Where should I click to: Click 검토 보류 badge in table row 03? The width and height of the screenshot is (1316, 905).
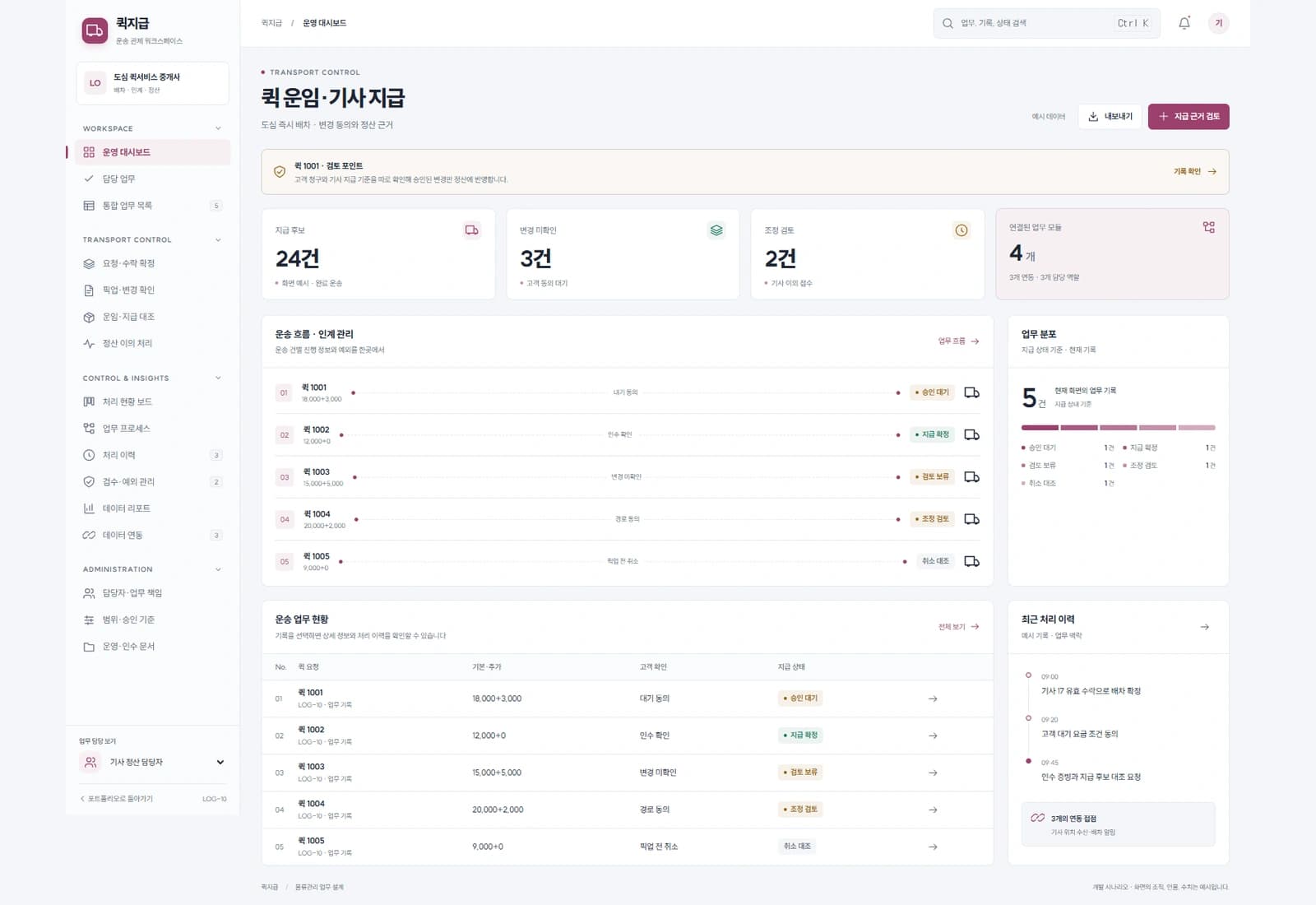tap(800, 773)
